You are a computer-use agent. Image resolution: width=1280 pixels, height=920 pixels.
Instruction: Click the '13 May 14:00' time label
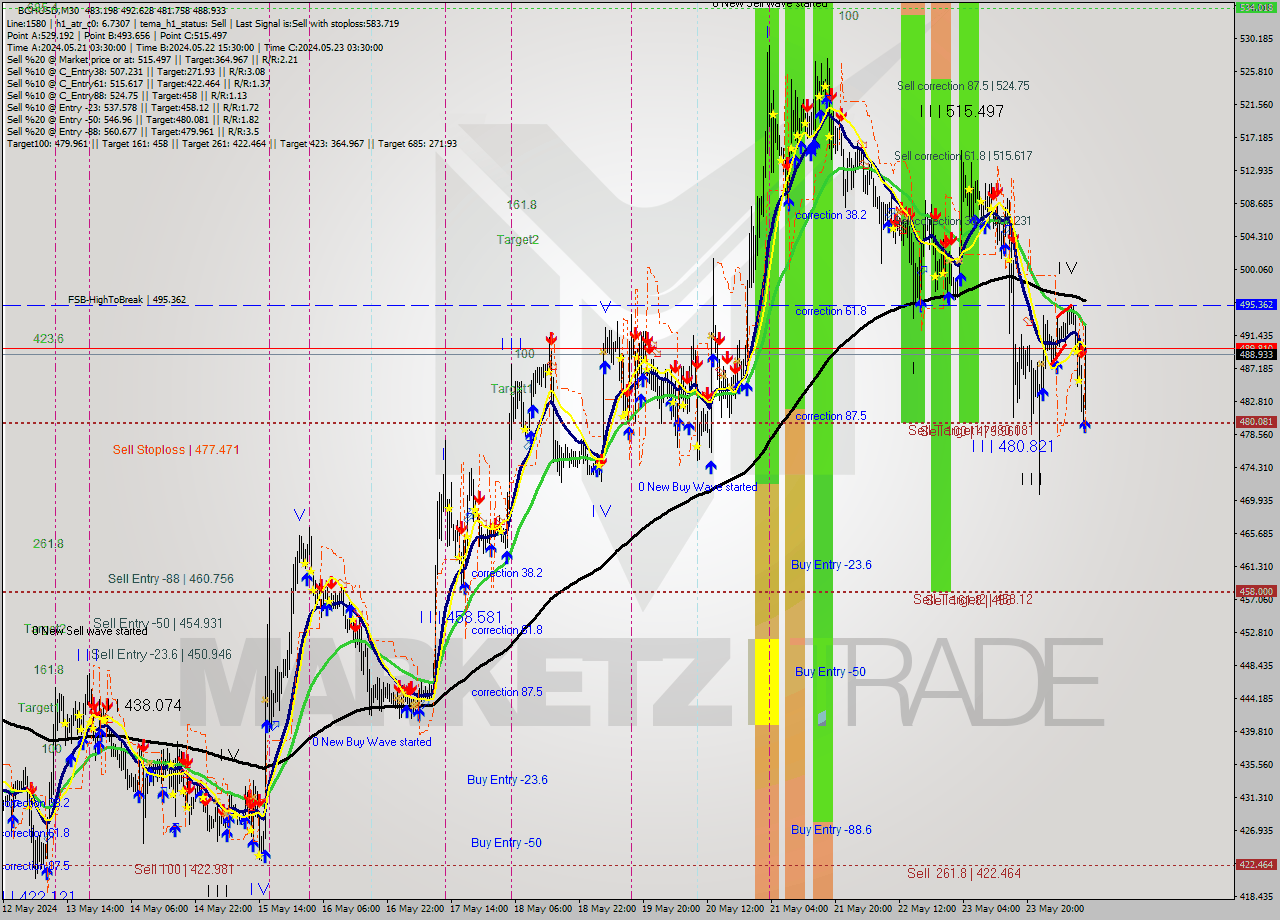click(96, 909)
